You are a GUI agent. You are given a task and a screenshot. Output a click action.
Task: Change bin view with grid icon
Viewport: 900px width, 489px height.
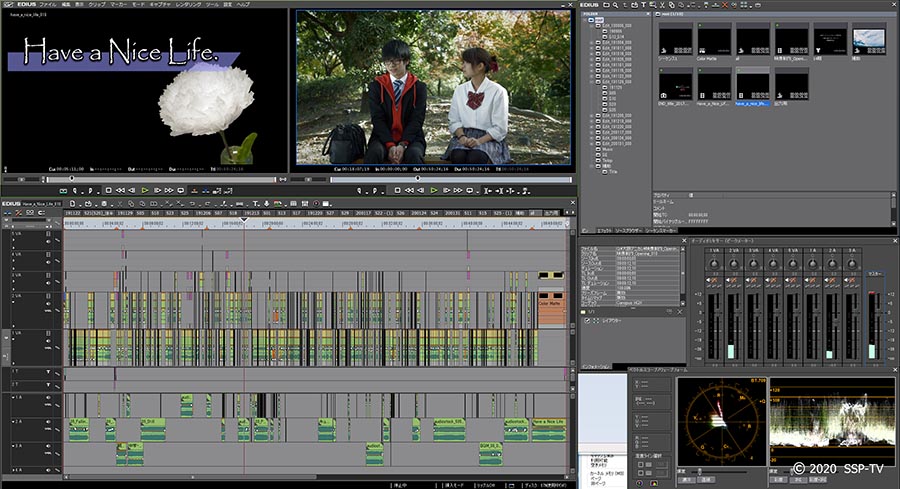(x=744, y=5)
